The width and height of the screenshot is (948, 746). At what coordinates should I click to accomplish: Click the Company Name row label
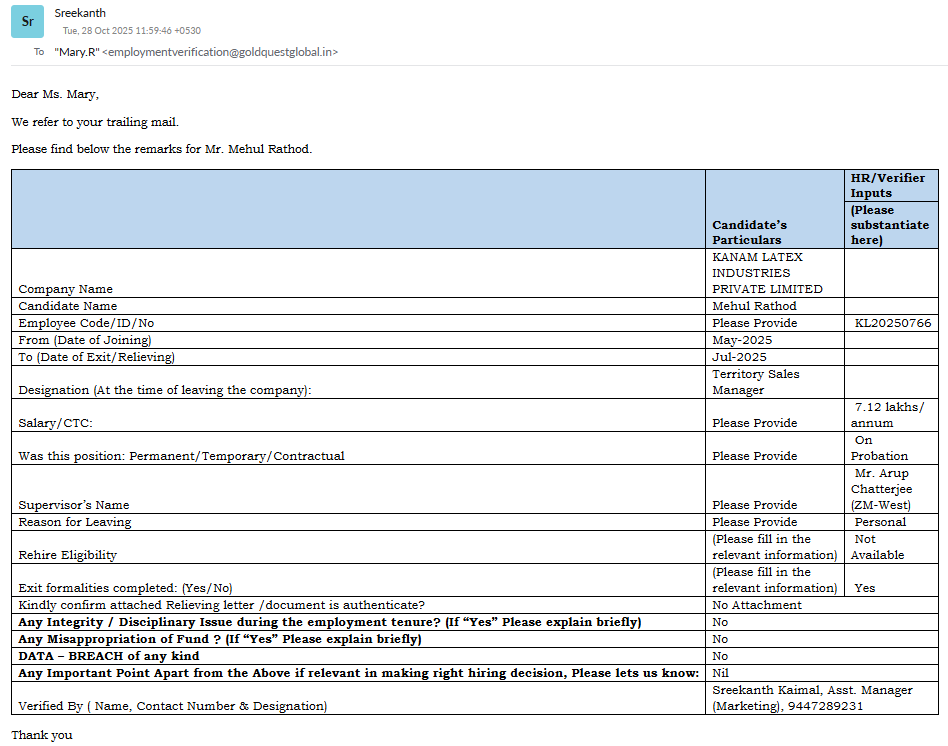(x=65, y=289)
